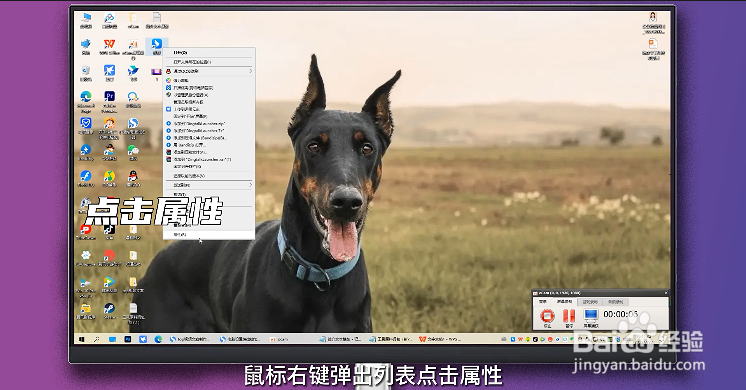Screen dimensions: 746x390
Task: Choose 属性 (Properties) in the context menu
Action: (208, 235)
